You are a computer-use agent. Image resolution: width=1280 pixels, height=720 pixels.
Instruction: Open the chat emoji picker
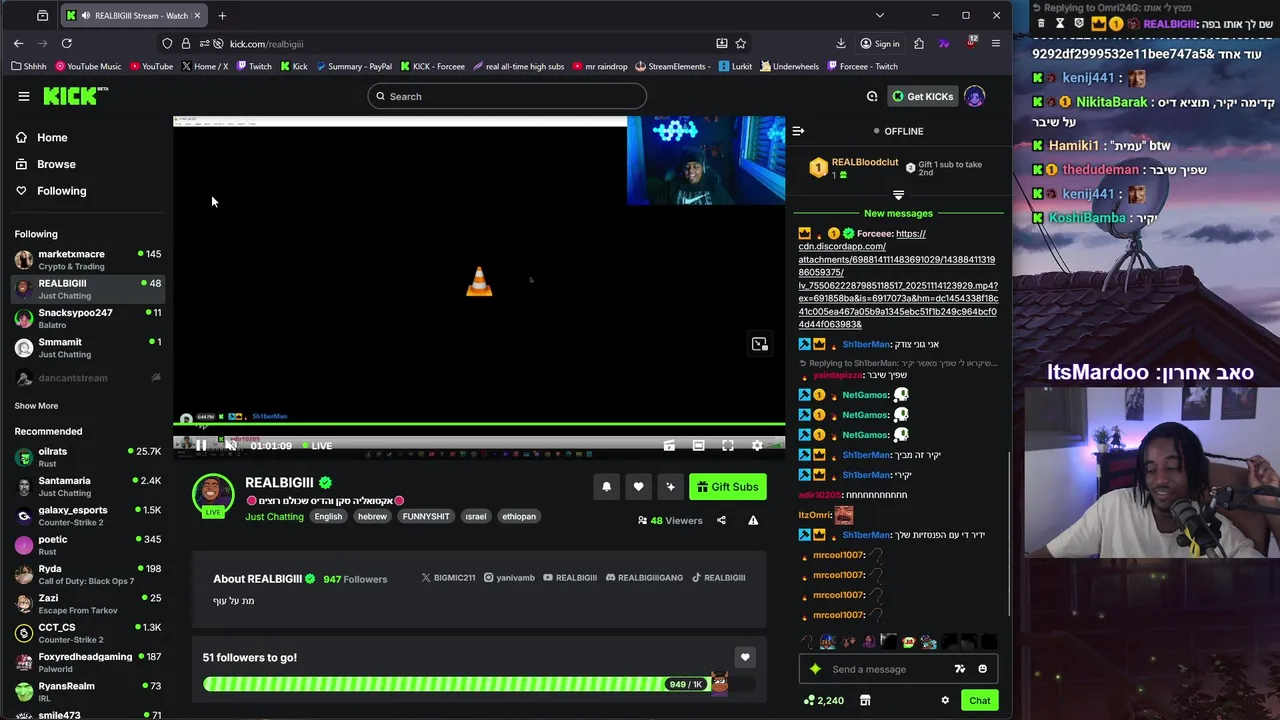point(982,669)
